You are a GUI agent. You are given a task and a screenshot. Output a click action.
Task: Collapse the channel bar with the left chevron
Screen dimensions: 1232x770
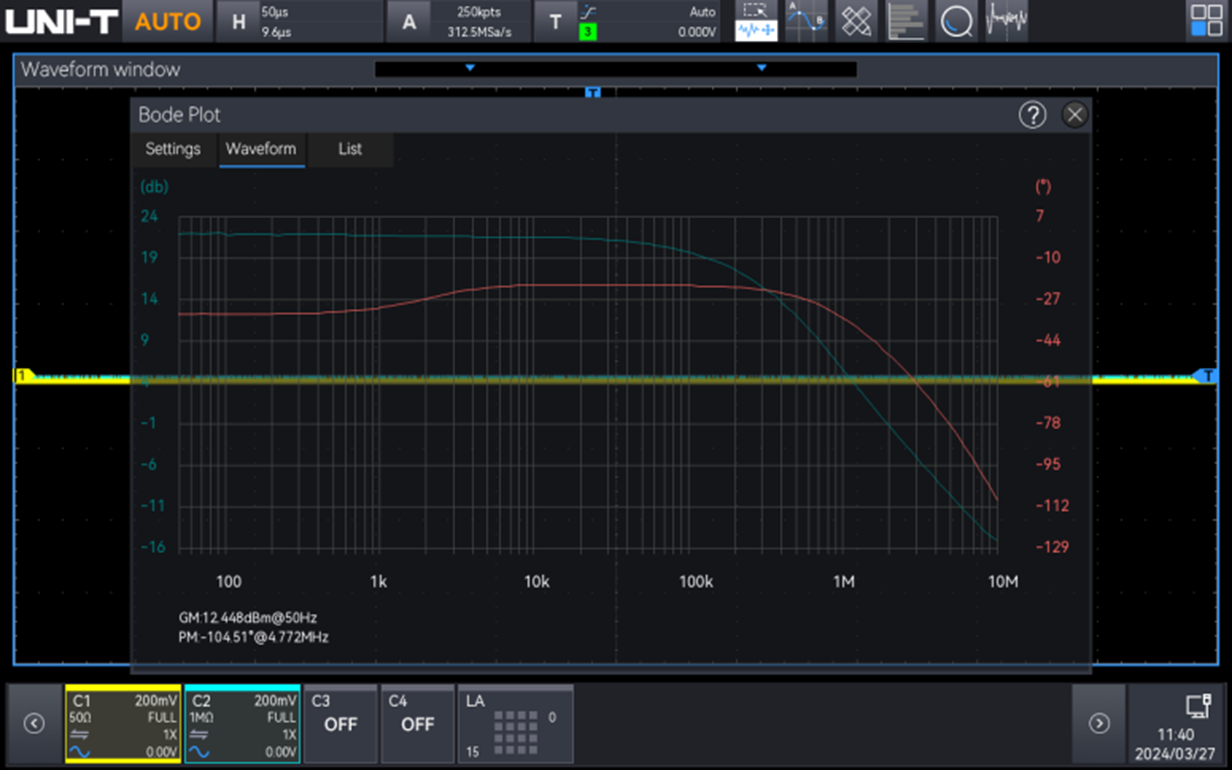click(32, 724)
